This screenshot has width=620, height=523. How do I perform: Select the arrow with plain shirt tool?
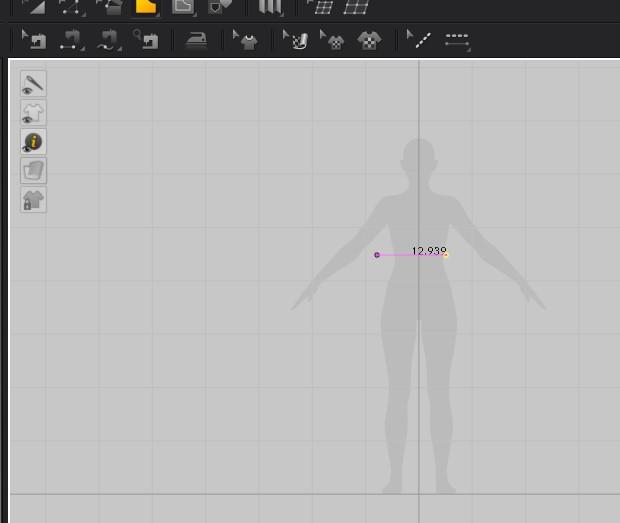coord(246,40)
